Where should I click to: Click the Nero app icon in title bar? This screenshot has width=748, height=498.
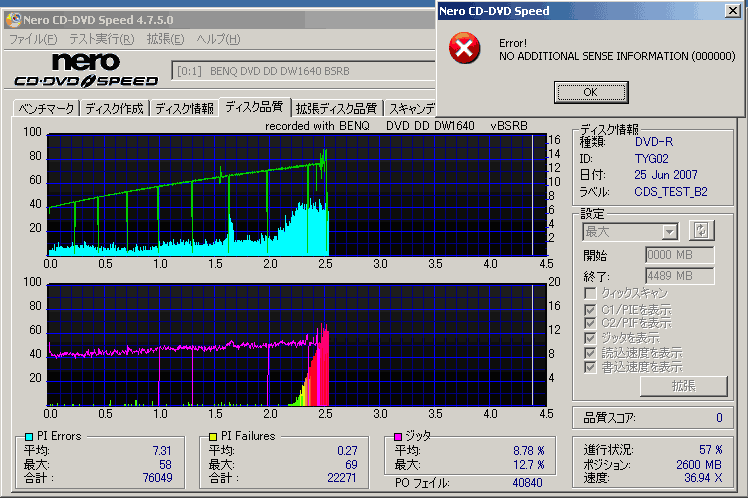pyautogui.click(x=13, y=20)
